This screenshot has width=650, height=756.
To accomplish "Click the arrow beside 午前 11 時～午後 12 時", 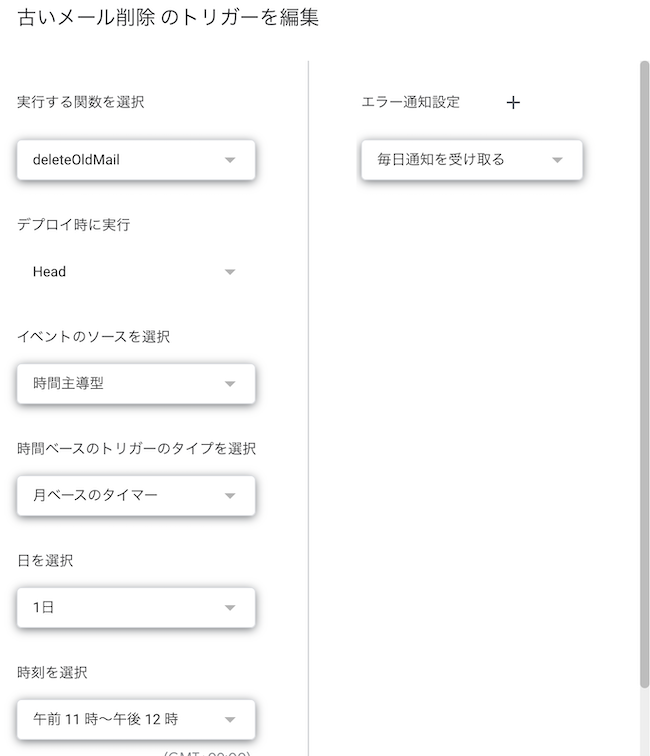I will coord(230,719).
